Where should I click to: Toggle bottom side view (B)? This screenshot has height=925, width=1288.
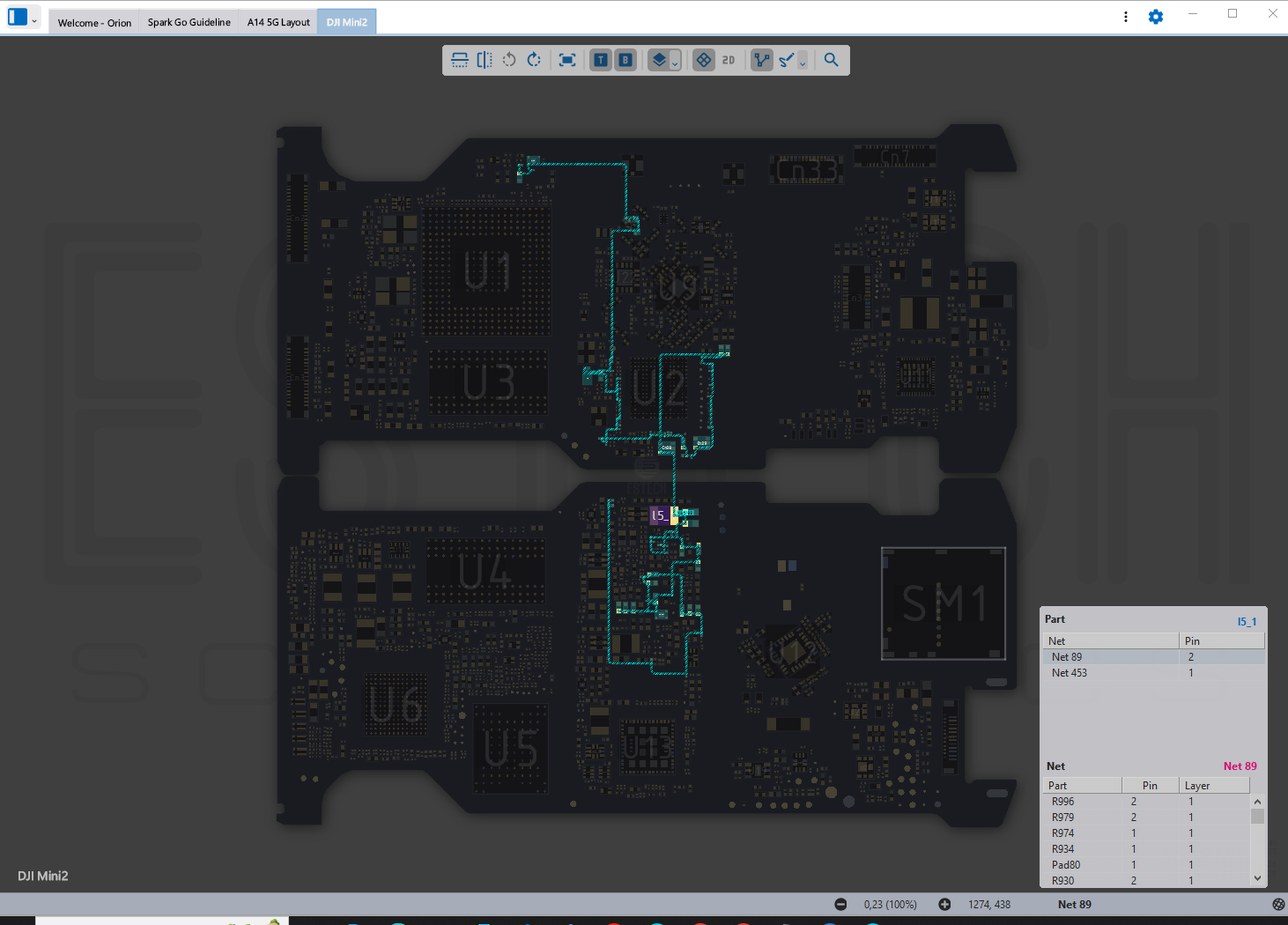625,60
